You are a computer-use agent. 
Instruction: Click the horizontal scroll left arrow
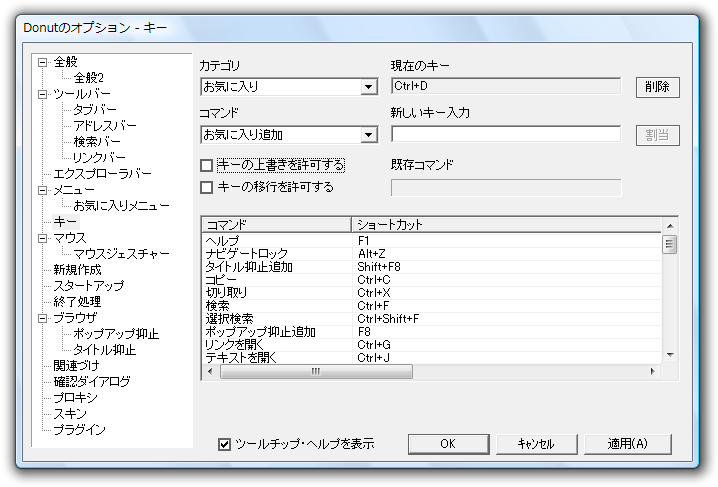tap(210, 372)
